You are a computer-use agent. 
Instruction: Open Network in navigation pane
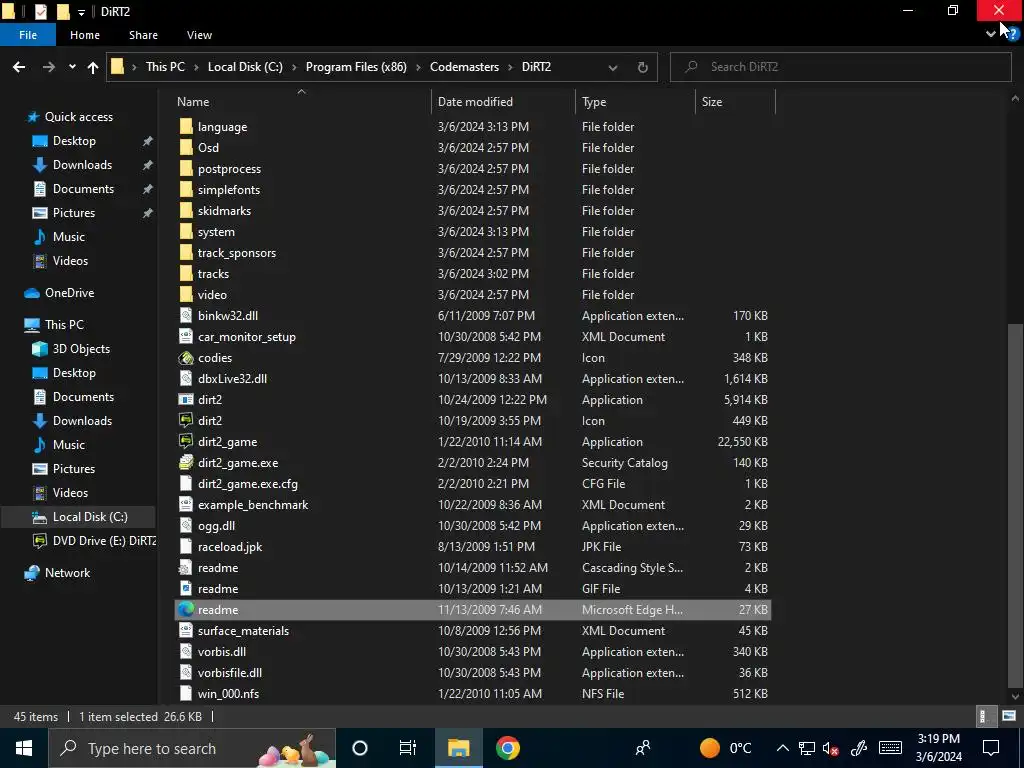coord(67,573)
